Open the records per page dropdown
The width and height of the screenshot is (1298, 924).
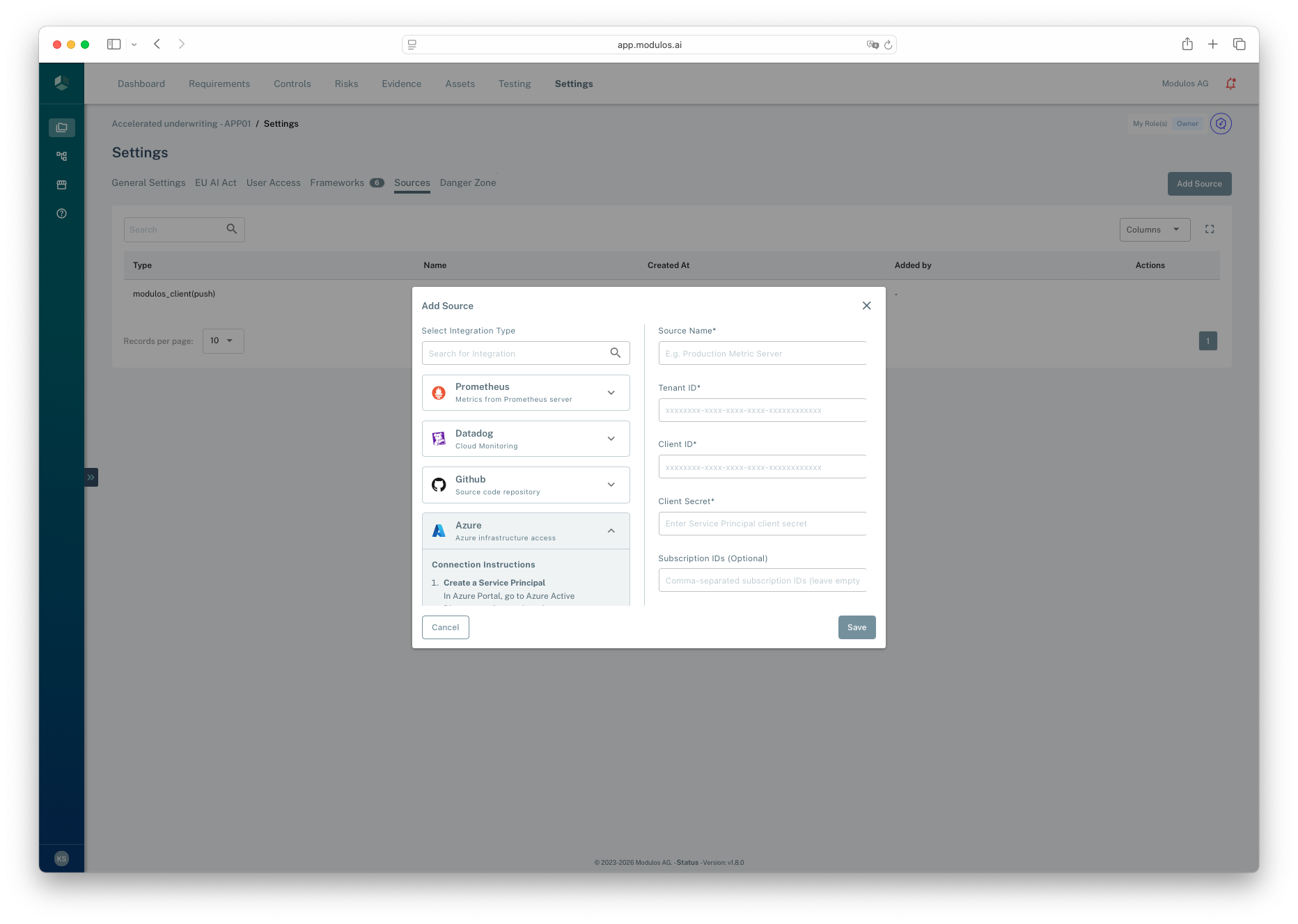coord(223,340)
